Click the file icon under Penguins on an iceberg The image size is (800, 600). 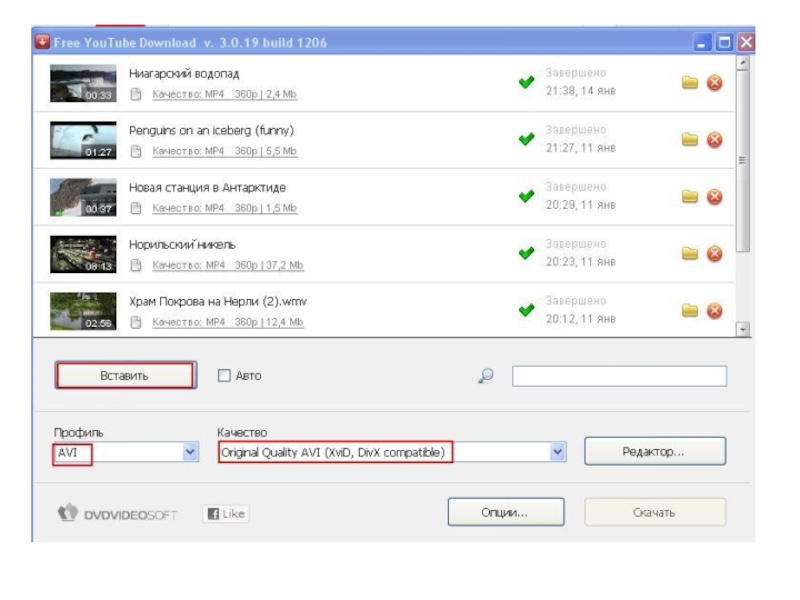136,152
